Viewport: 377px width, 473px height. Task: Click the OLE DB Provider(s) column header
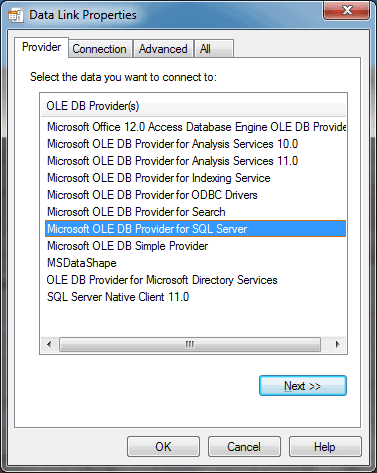(x=193, y=106)
